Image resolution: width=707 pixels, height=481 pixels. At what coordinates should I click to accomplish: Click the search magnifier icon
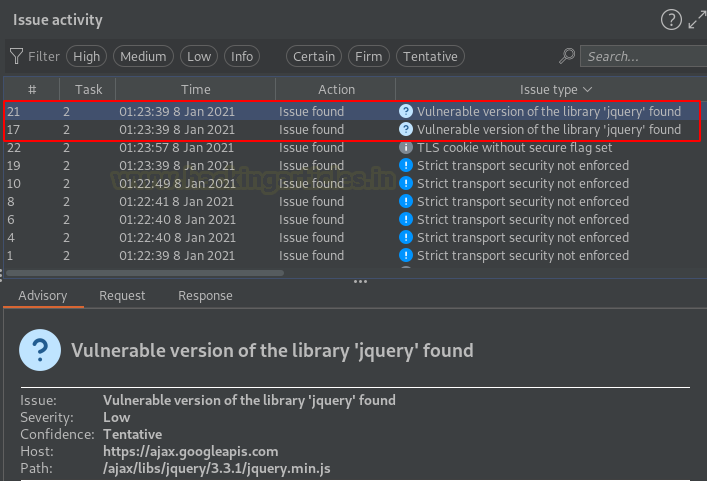567,56
